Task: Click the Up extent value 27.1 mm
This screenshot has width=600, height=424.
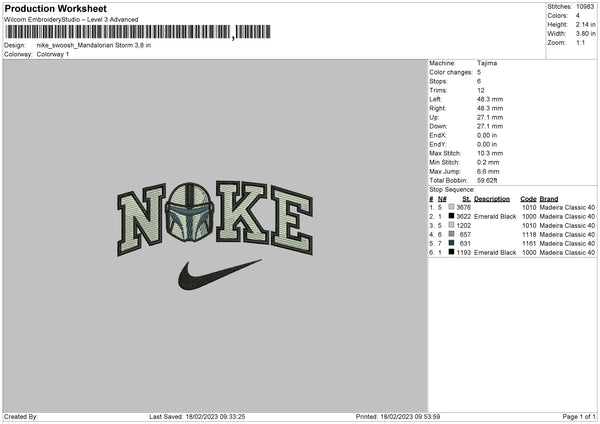Action: click(490, 117)
